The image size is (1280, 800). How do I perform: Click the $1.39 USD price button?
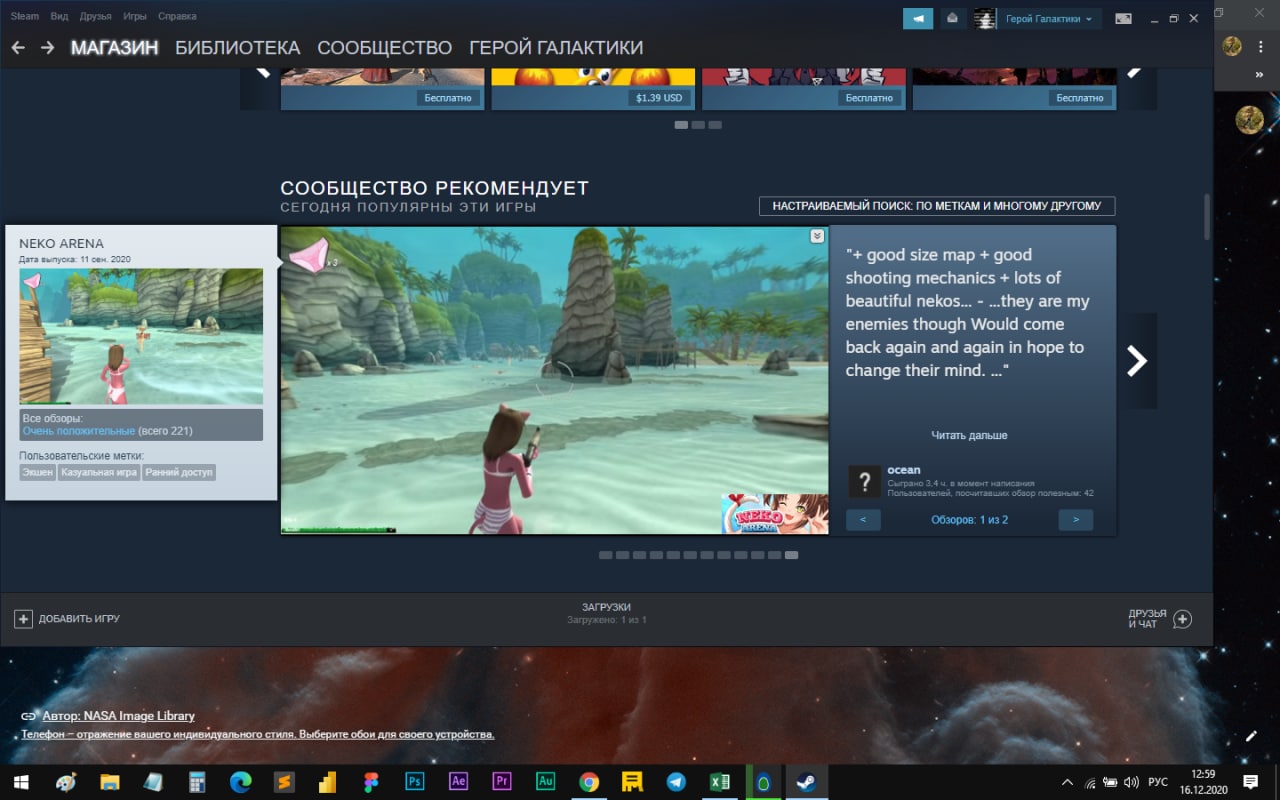click(x=659, y=98)
